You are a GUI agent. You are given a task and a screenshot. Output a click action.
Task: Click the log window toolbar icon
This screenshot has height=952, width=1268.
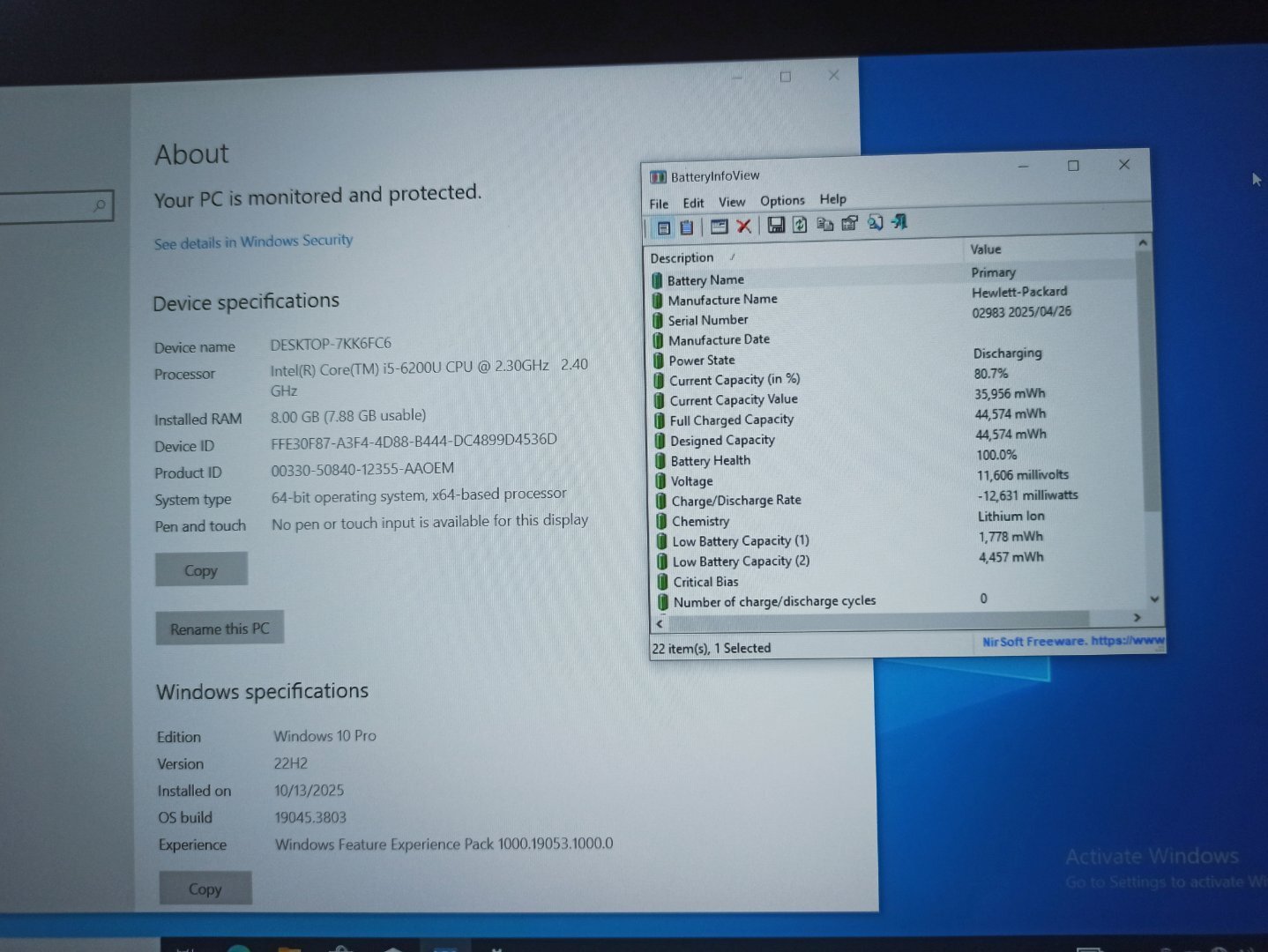720,227
